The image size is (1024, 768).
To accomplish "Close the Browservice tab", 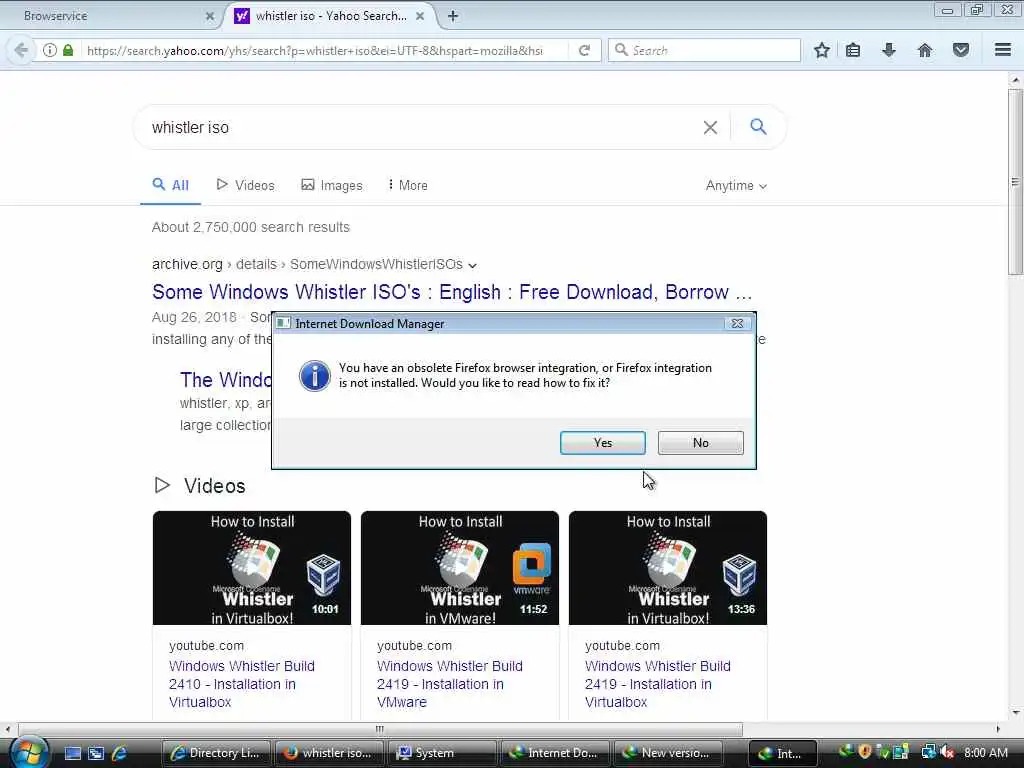I will (210, 16).
